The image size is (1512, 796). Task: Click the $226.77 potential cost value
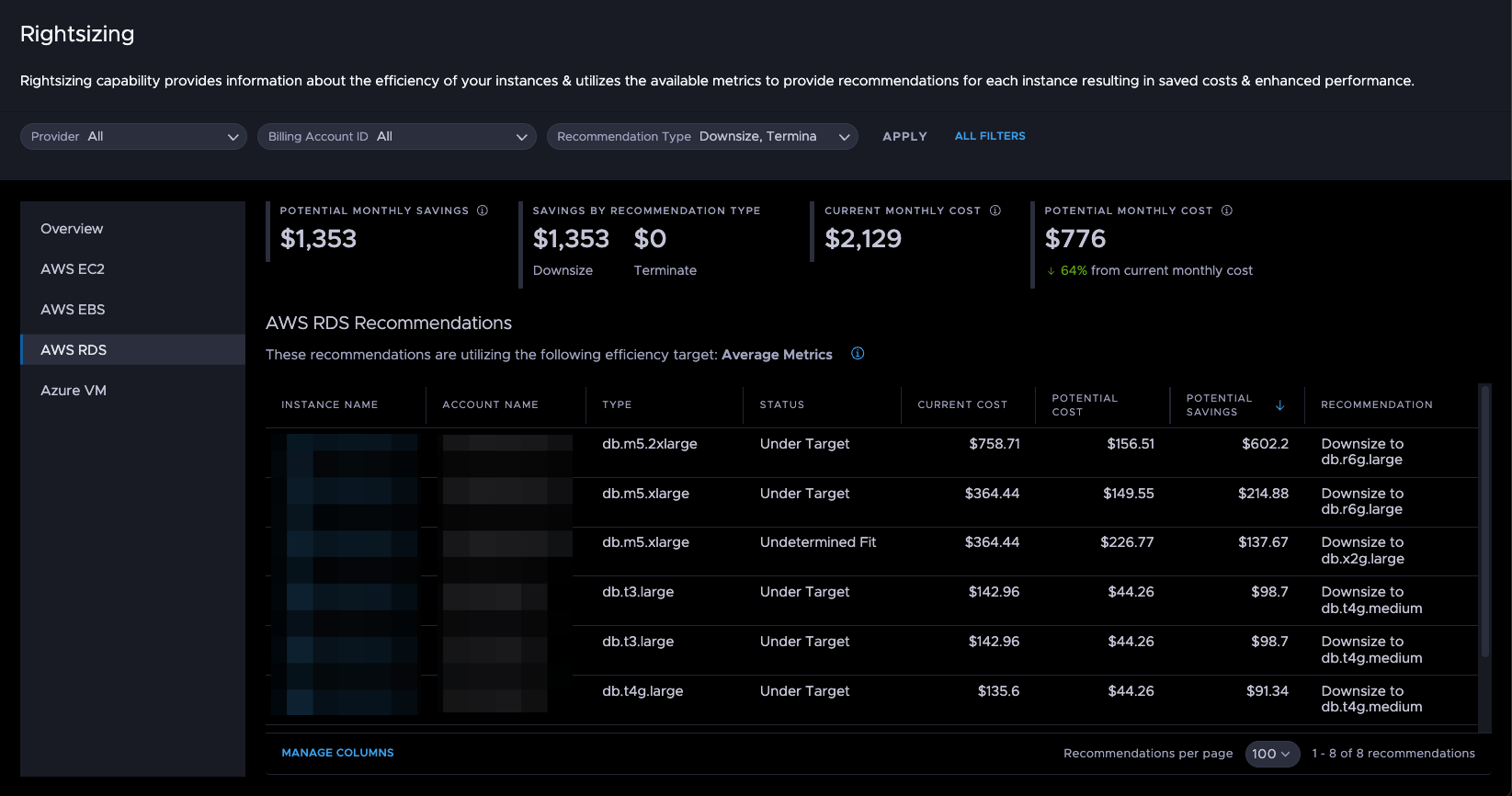pos(1127,542)
